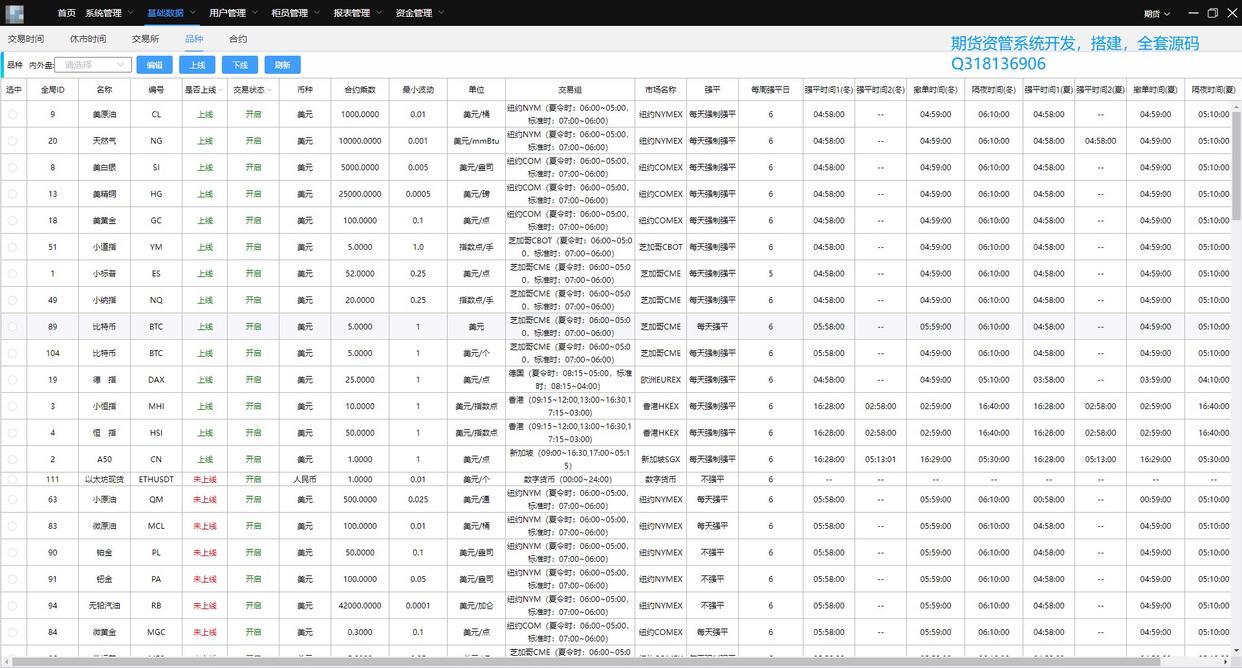
Task: Click the 03:58:00 time cell in DAX row
Action: click(x=1048, y=380)
